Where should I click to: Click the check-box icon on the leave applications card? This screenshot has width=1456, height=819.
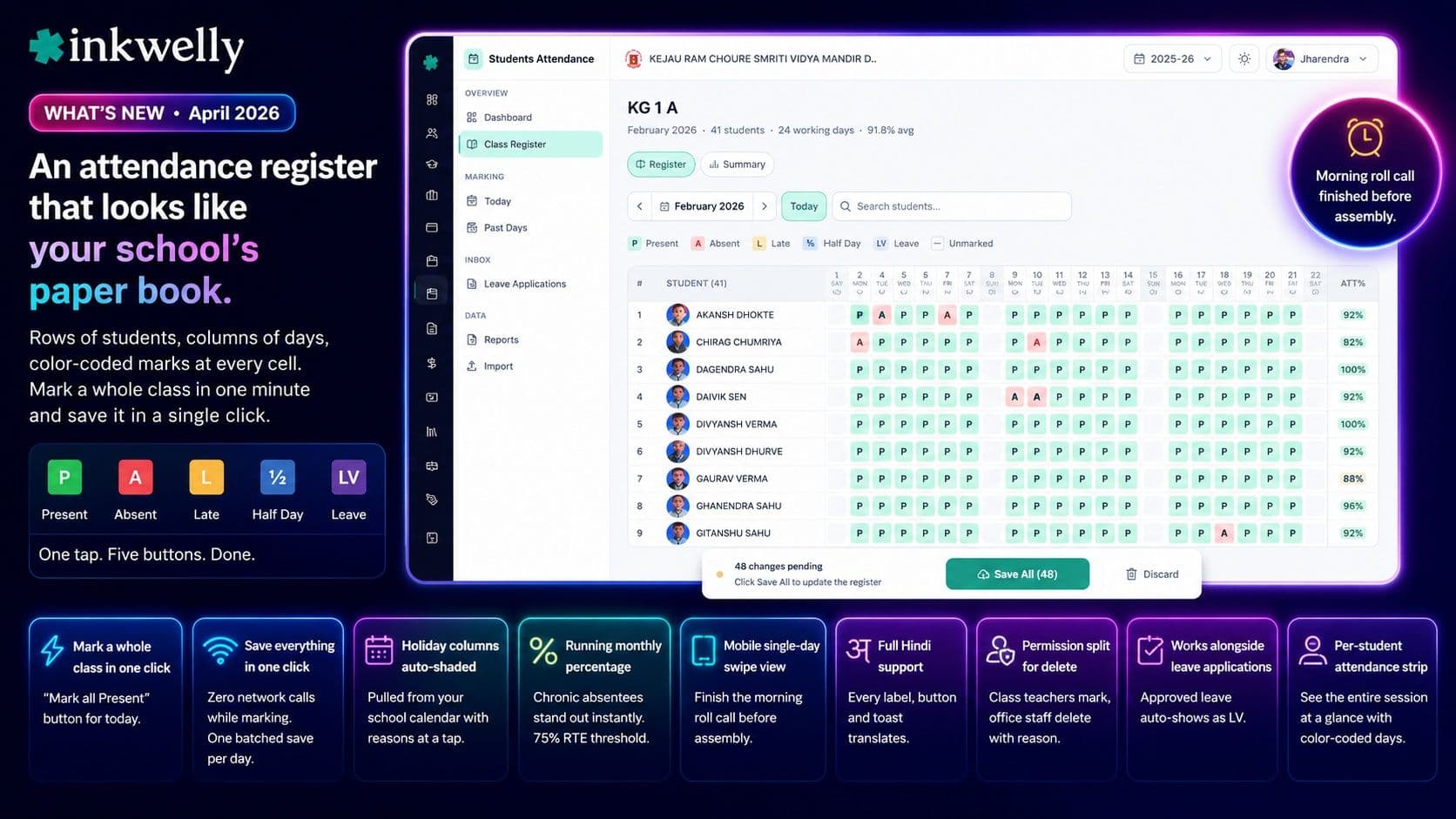1150,649
